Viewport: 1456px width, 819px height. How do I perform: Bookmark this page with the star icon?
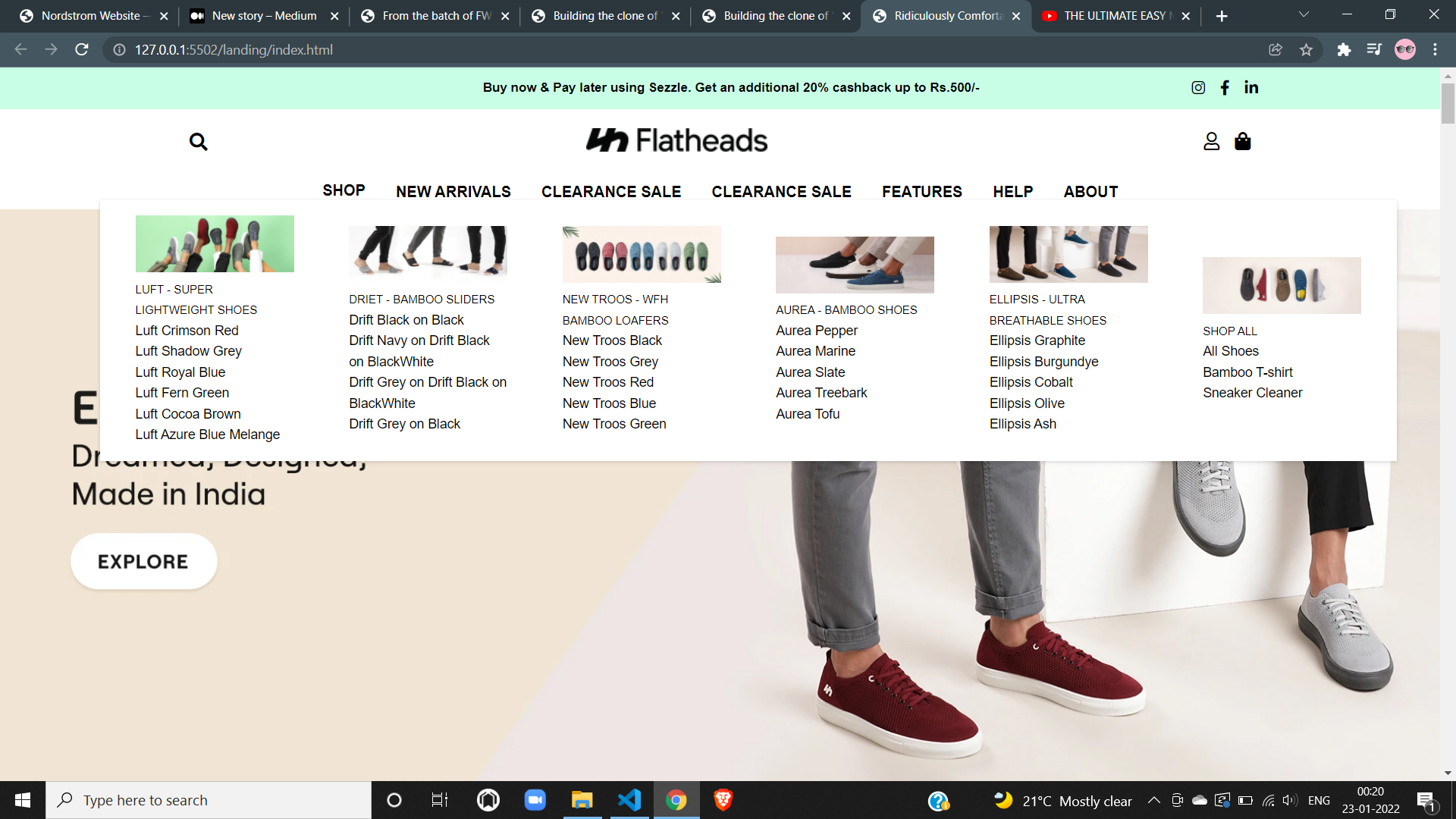tap(1306, 50)
